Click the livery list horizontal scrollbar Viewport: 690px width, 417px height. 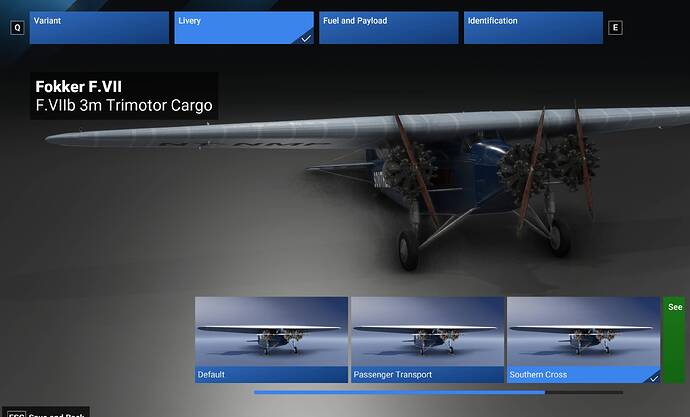[438, 392]
